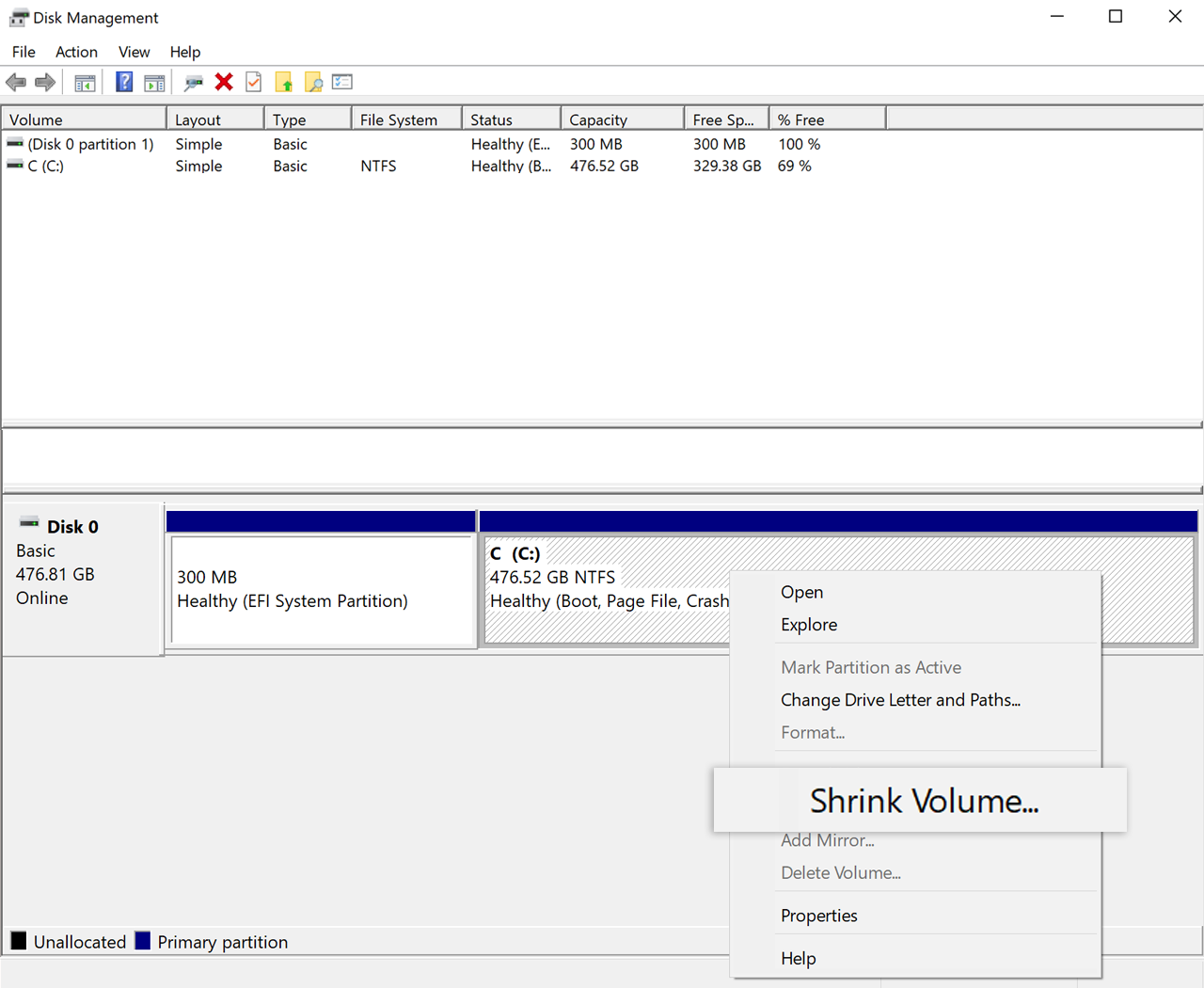The image size is (1204, 988).
Task: Open Help via blue question mark icon
Action: tap(124, 83)
